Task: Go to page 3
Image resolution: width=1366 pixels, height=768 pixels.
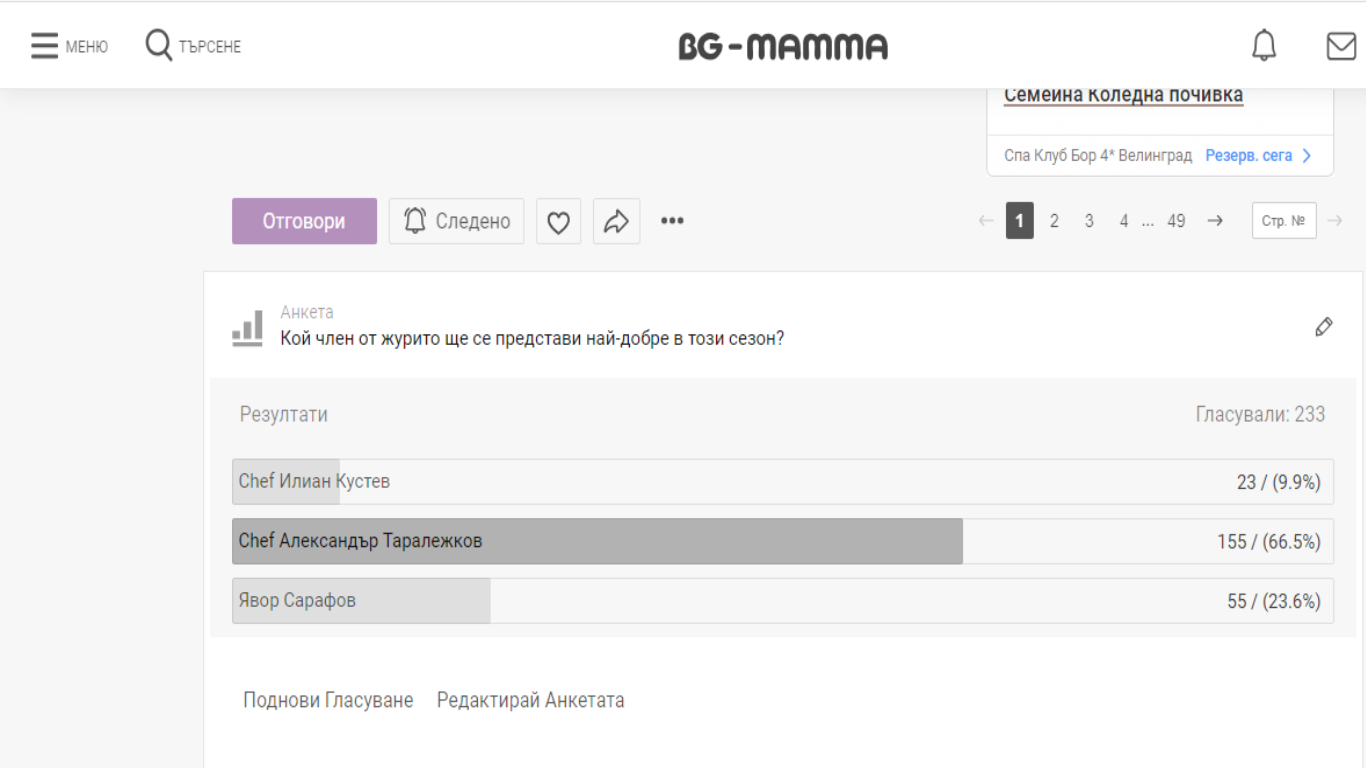Action: point(1089,221)
